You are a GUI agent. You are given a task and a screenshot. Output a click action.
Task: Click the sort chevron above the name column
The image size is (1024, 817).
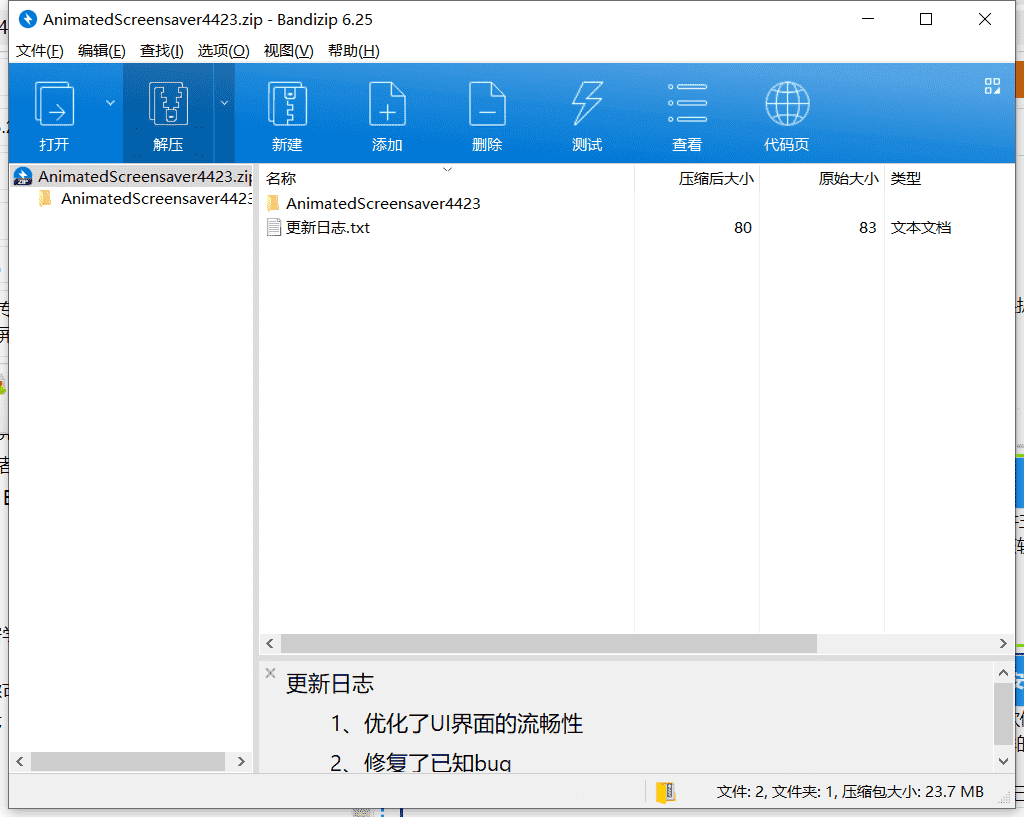pyautogui.click(x=447, y=169)
